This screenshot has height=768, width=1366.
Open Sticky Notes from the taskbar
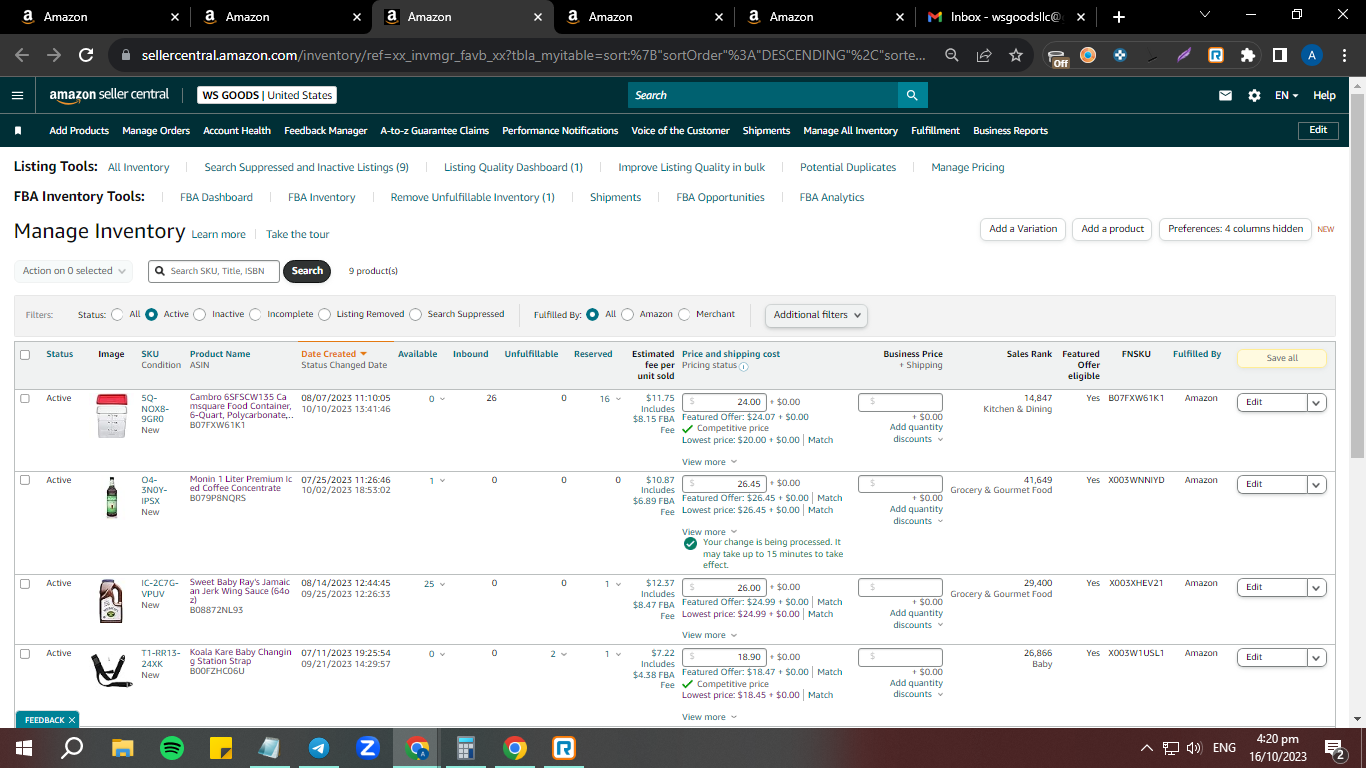coord(221,748)
